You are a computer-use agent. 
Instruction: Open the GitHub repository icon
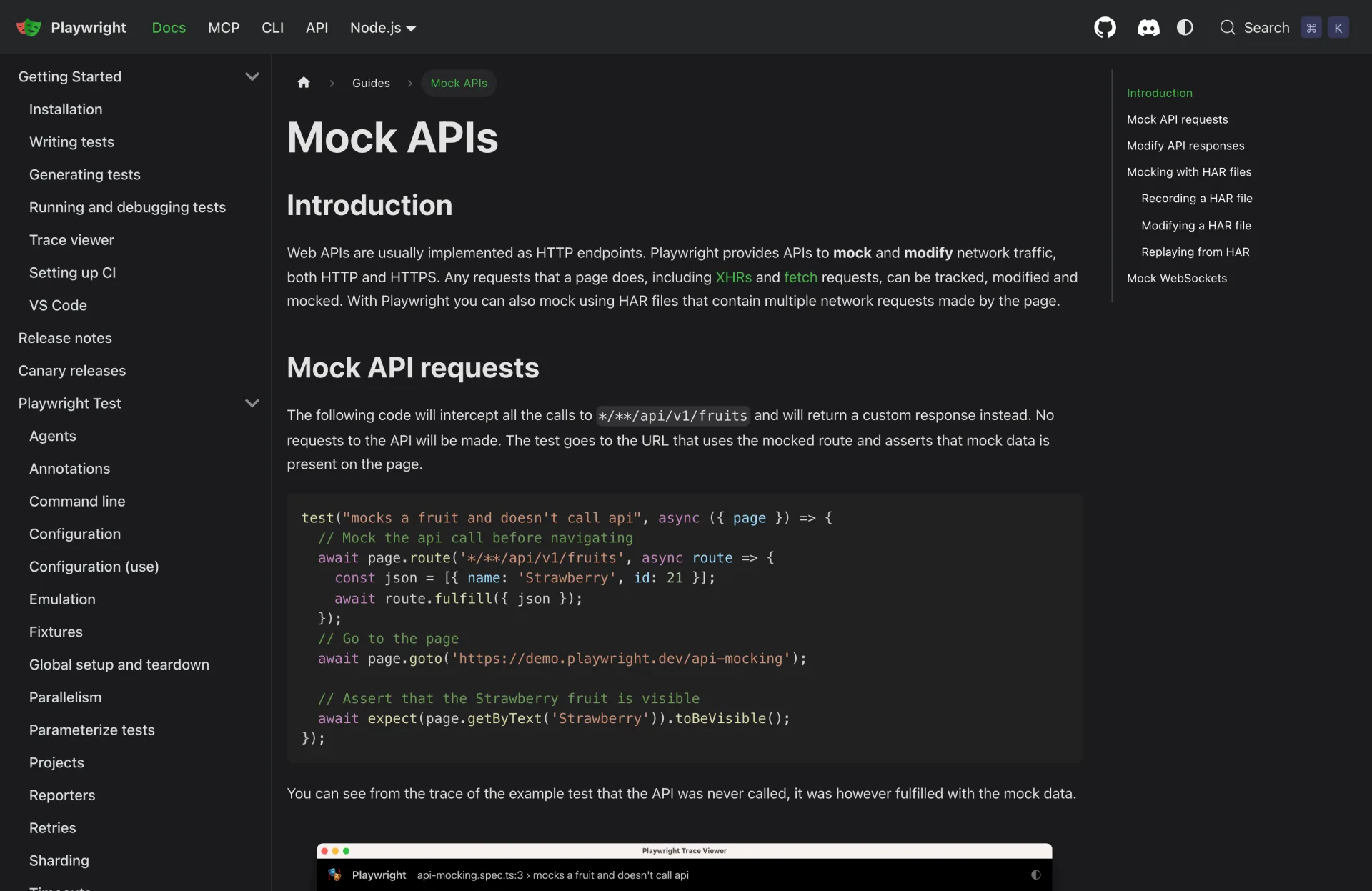click(x=1105, y=27)
